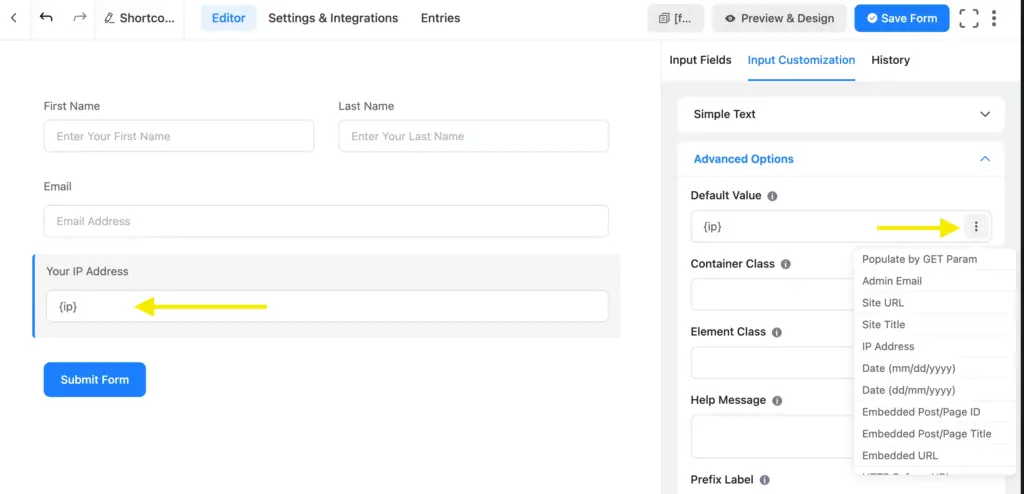Collapse the Advanced Options section
Screen dimensions: 1024x494
[841, 159]
